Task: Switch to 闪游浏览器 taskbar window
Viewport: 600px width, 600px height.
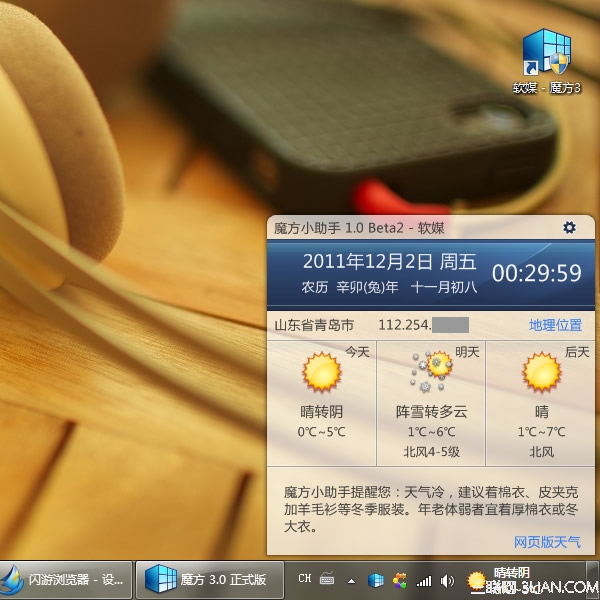Action: 66,580
